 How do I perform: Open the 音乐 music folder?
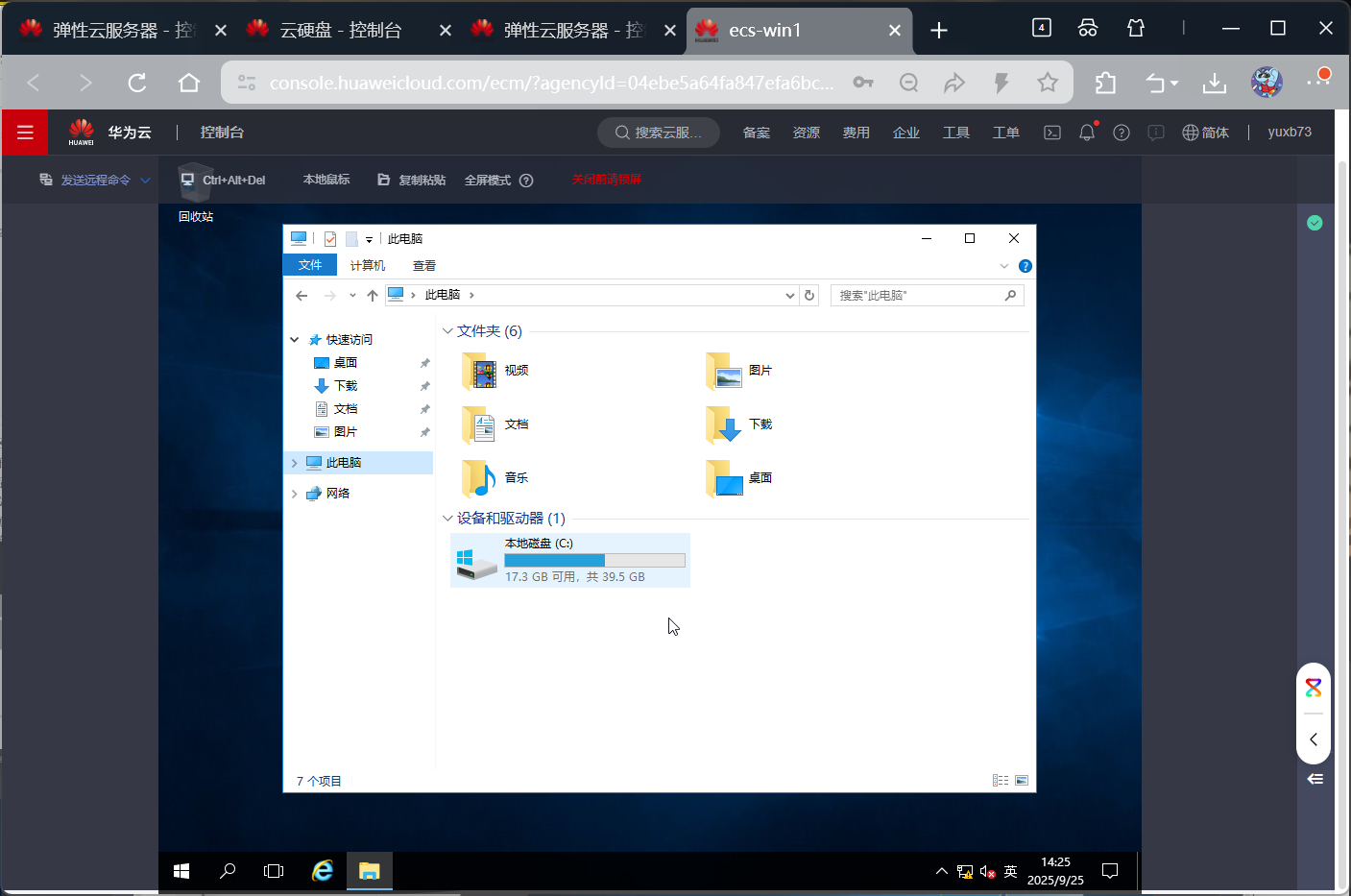(x=495, y=478)
